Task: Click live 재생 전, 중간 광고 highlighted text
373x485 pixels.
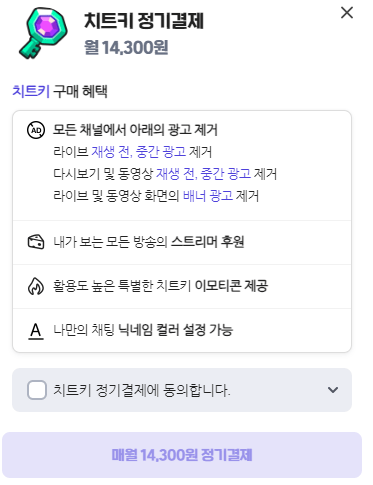Action: point(139,152)
